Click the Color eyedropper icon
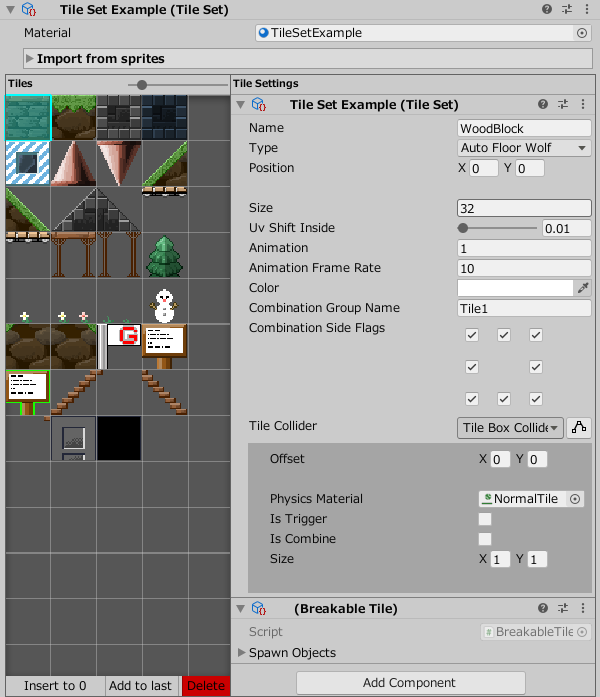Viewport: 600px width, 697px height. tap(583, 288)
